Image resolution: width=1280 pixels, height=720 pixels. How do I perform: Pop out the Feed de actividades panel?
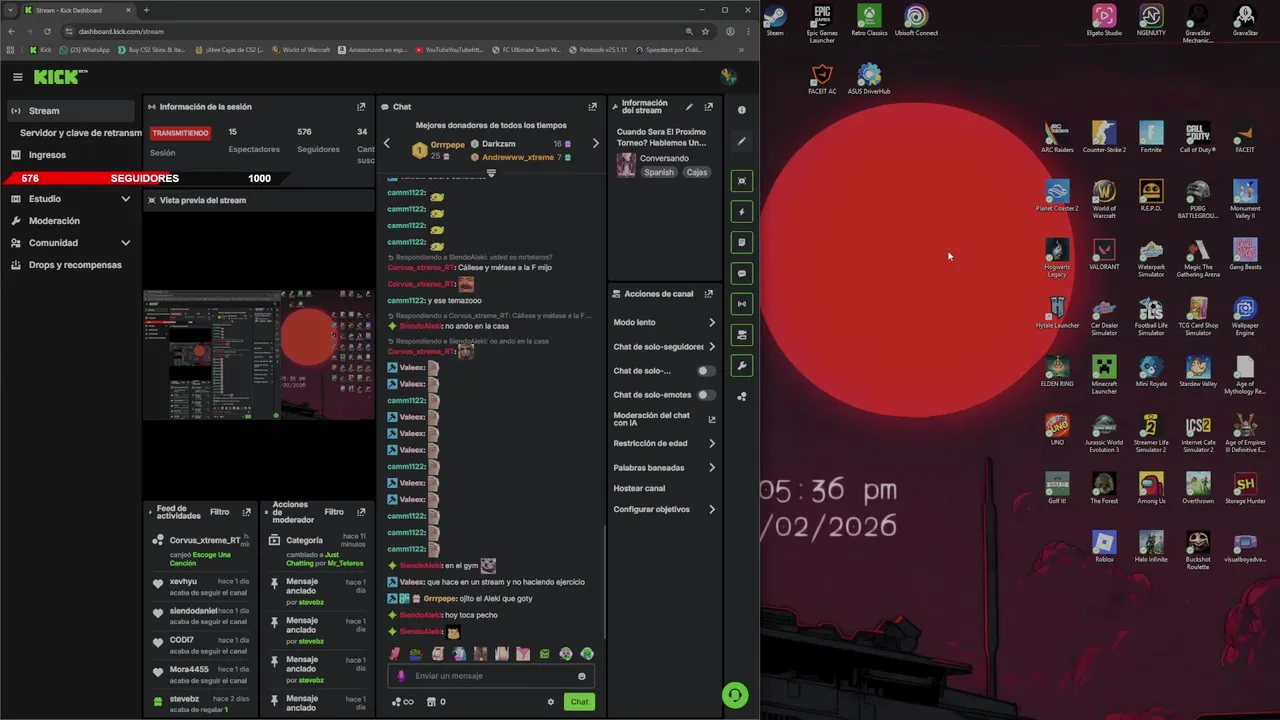coord(247,512)
